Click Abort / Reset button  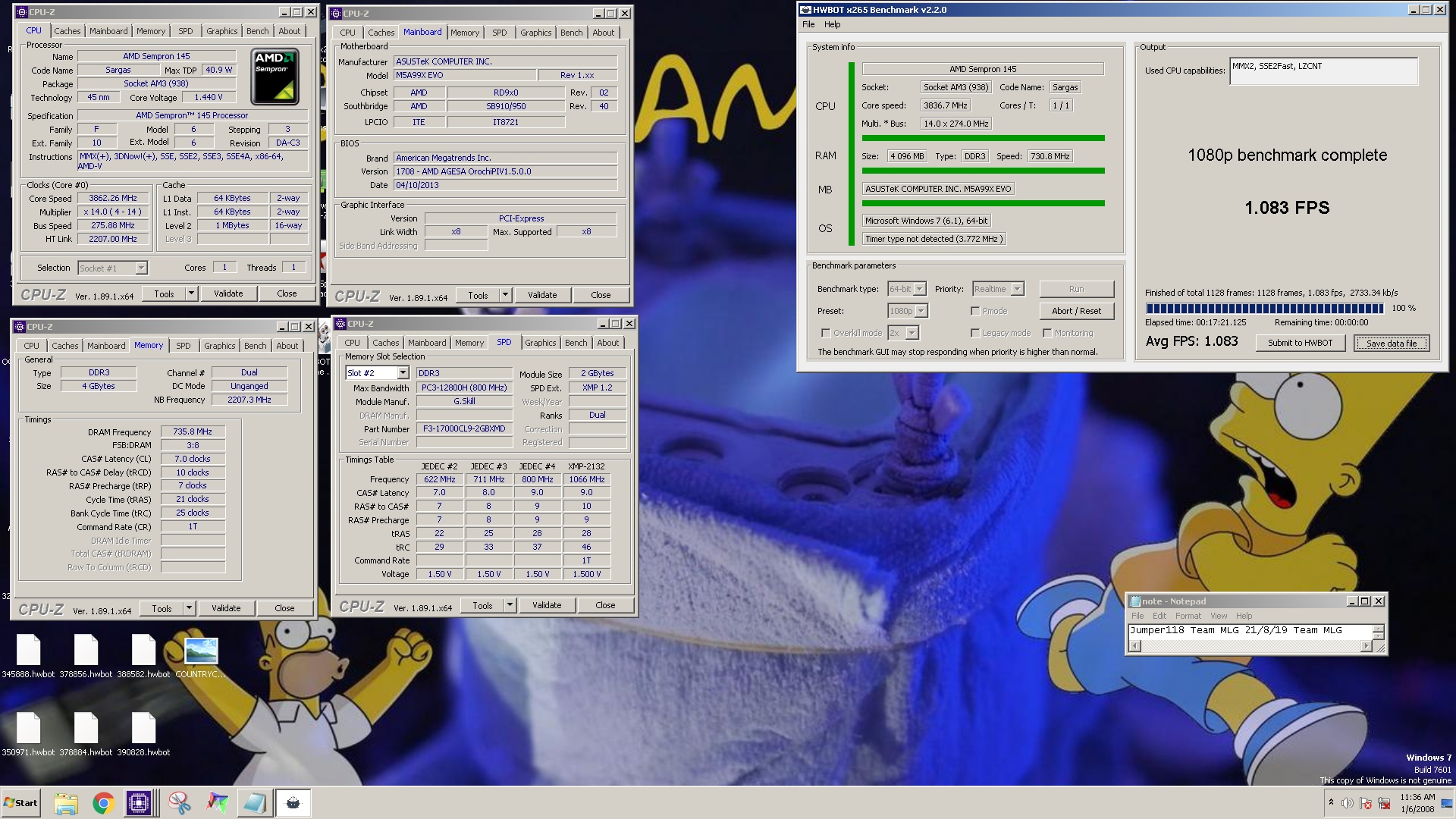[1076, 311]
